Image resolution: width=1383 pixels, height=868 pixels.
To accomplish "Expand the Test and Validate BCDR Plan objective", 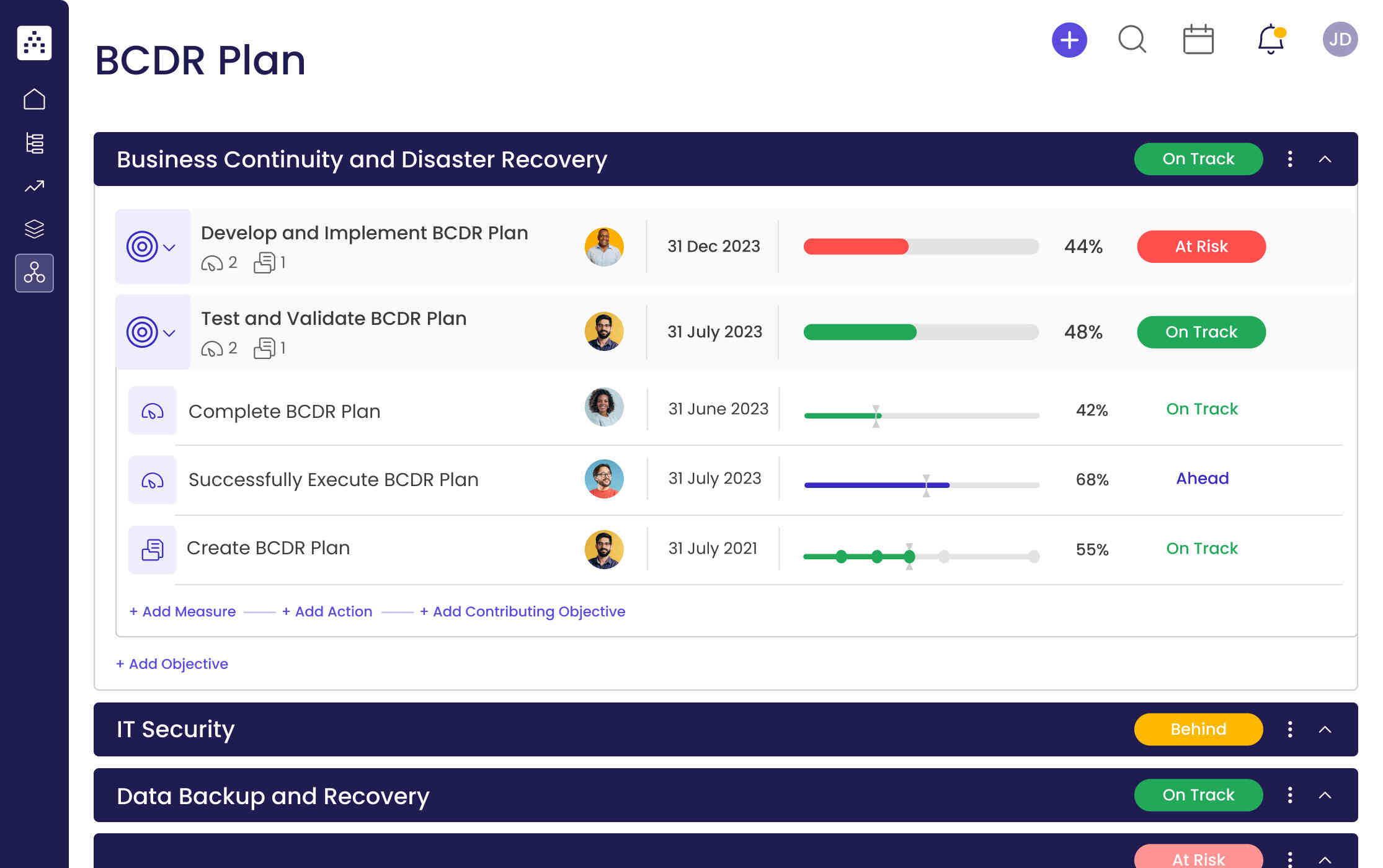I will (x=169, y=332).
